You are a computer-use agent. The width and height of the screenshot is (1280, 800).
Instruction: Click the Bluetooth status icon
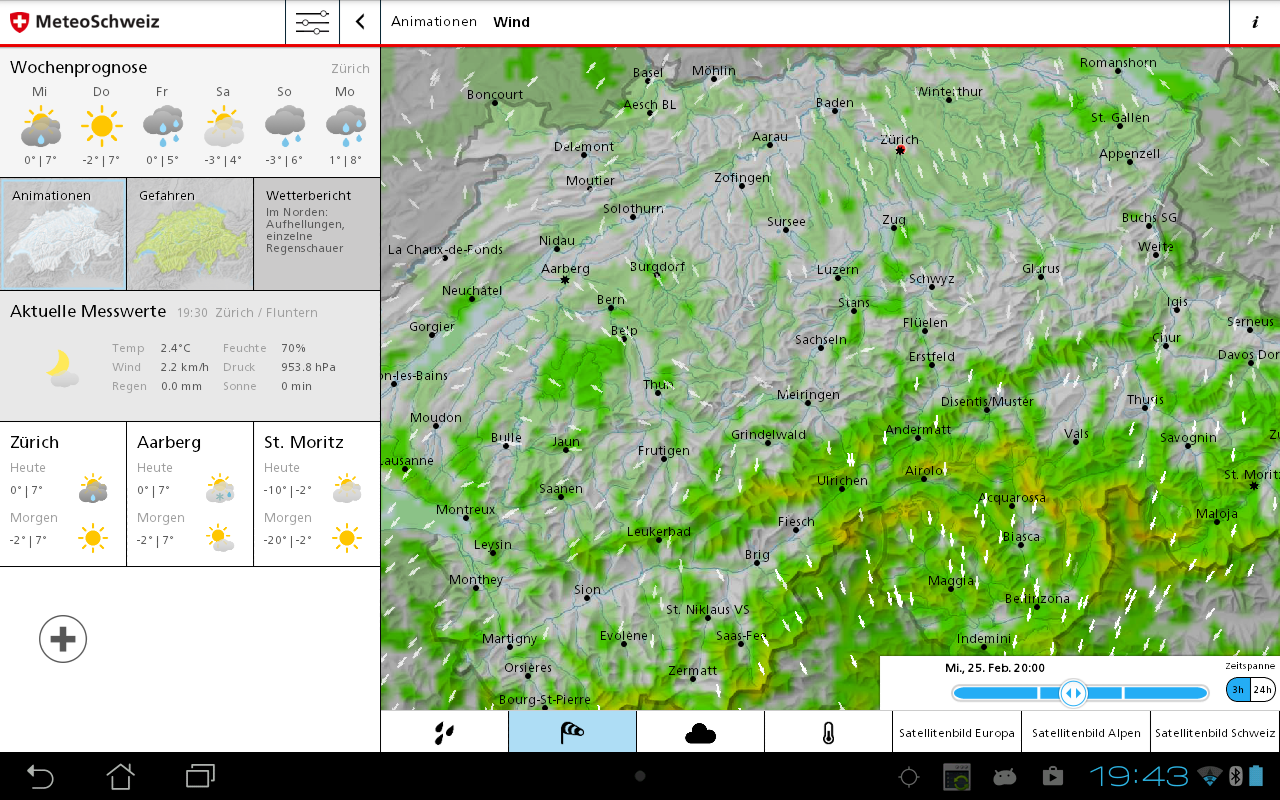pos(1236,776)
